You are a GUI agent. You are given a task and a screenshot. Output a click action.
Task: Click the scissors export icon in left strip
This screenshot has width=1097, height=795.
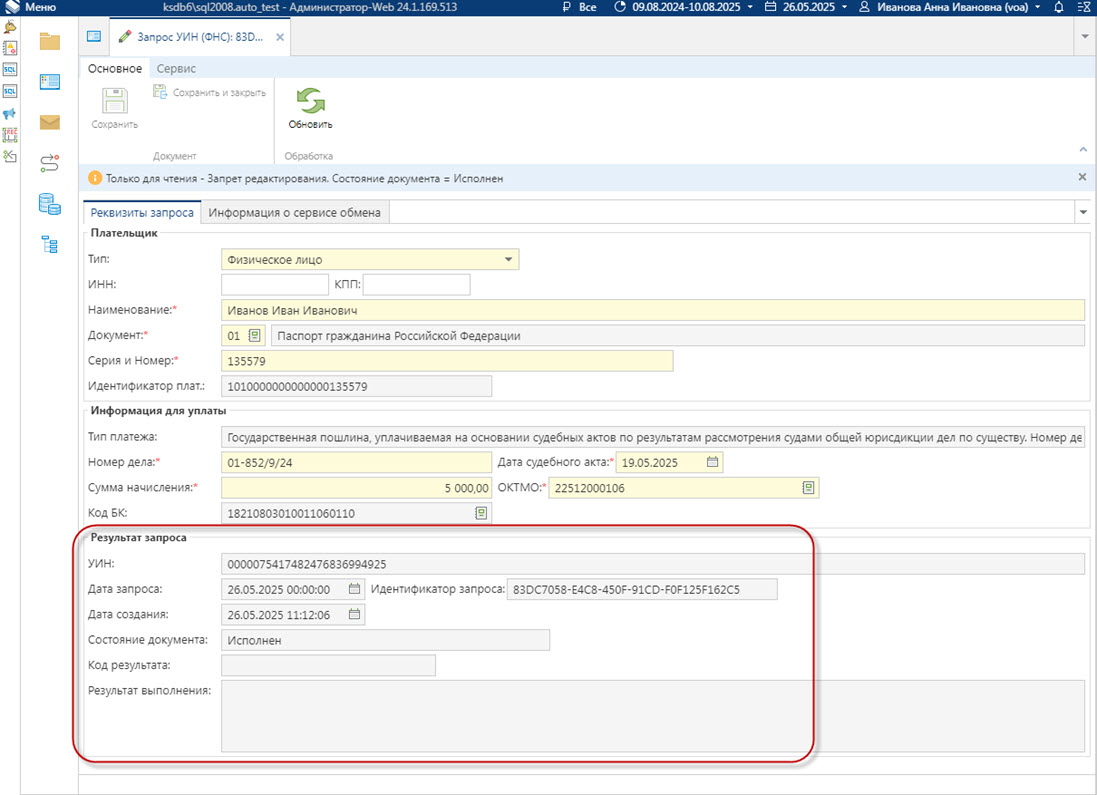(10, 156)
